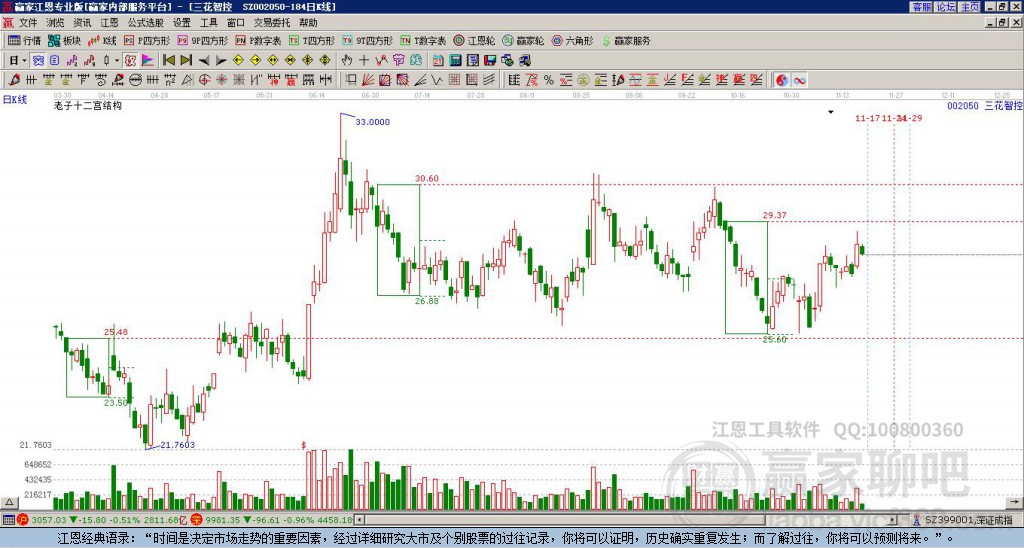Open the T四方形 tool
The width and height of the screenshot is (1024, 548).
point(312,40)
